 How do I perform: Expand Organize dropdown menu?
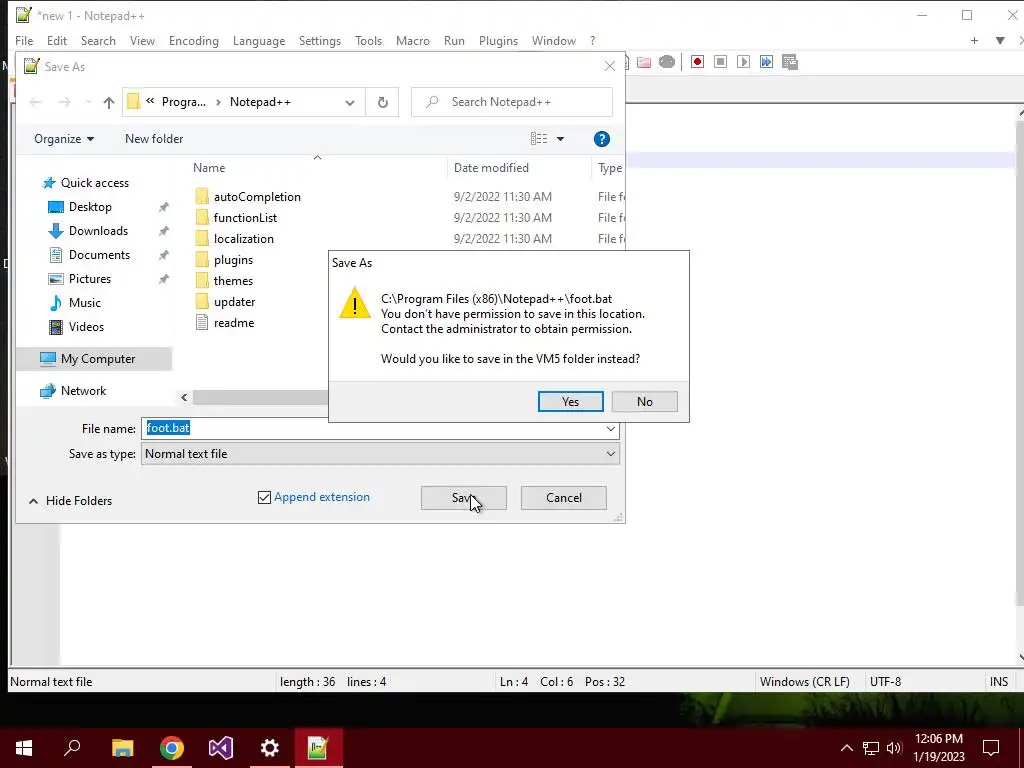point(64,139)
